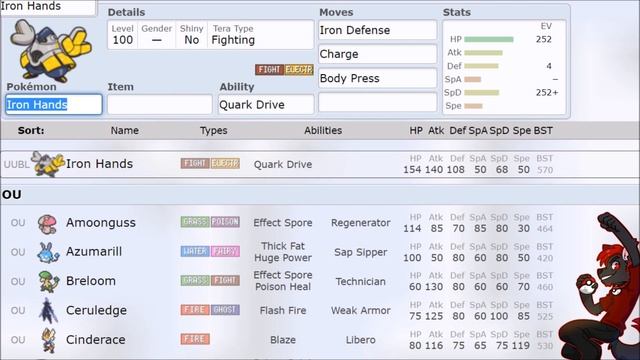This screenshot has height=360, width=640.
Task: Click Technician ability in Breloom row
Action: point(360,282)
